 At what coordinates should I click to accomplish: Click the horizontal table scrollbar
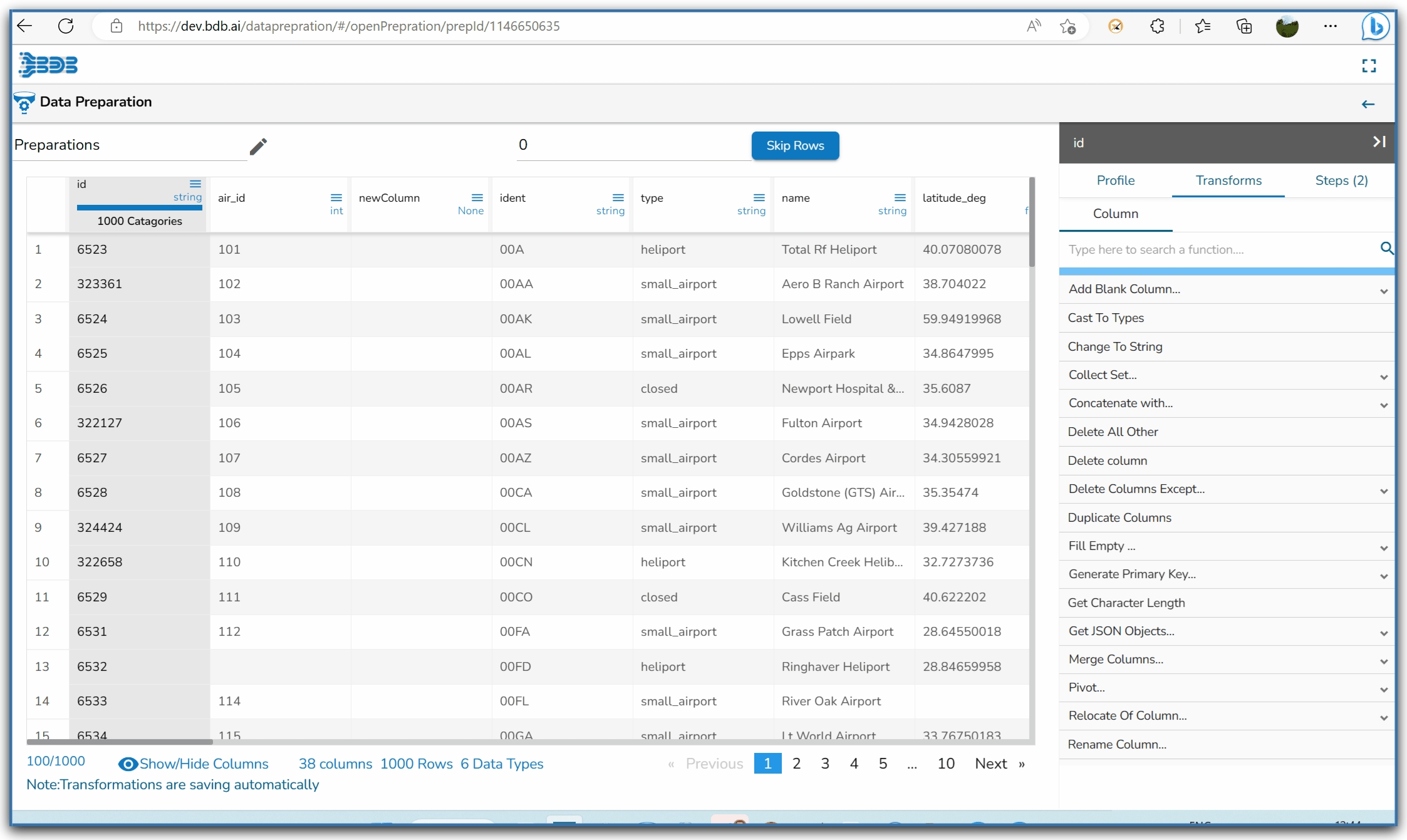click(120, 742)
